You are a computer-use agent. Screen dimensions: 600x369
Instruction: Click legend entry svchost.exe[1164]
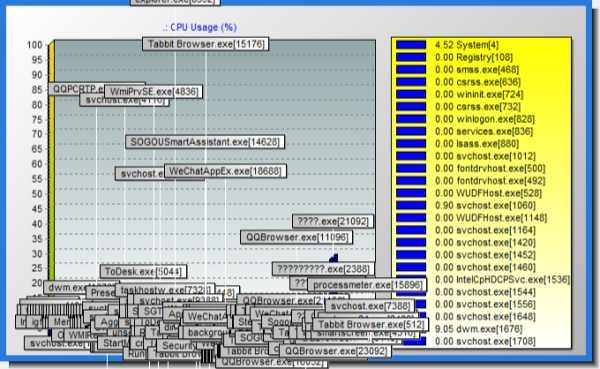point(485,230)
